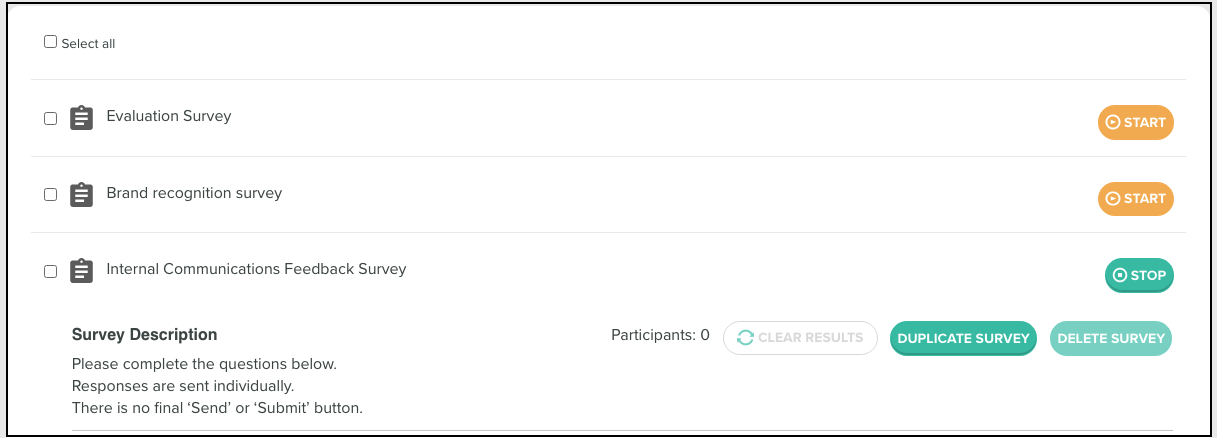Click play icon on Evaluation Survey Start
The width and height of the screenshot is (1217, 438).
click(1113, 122)
